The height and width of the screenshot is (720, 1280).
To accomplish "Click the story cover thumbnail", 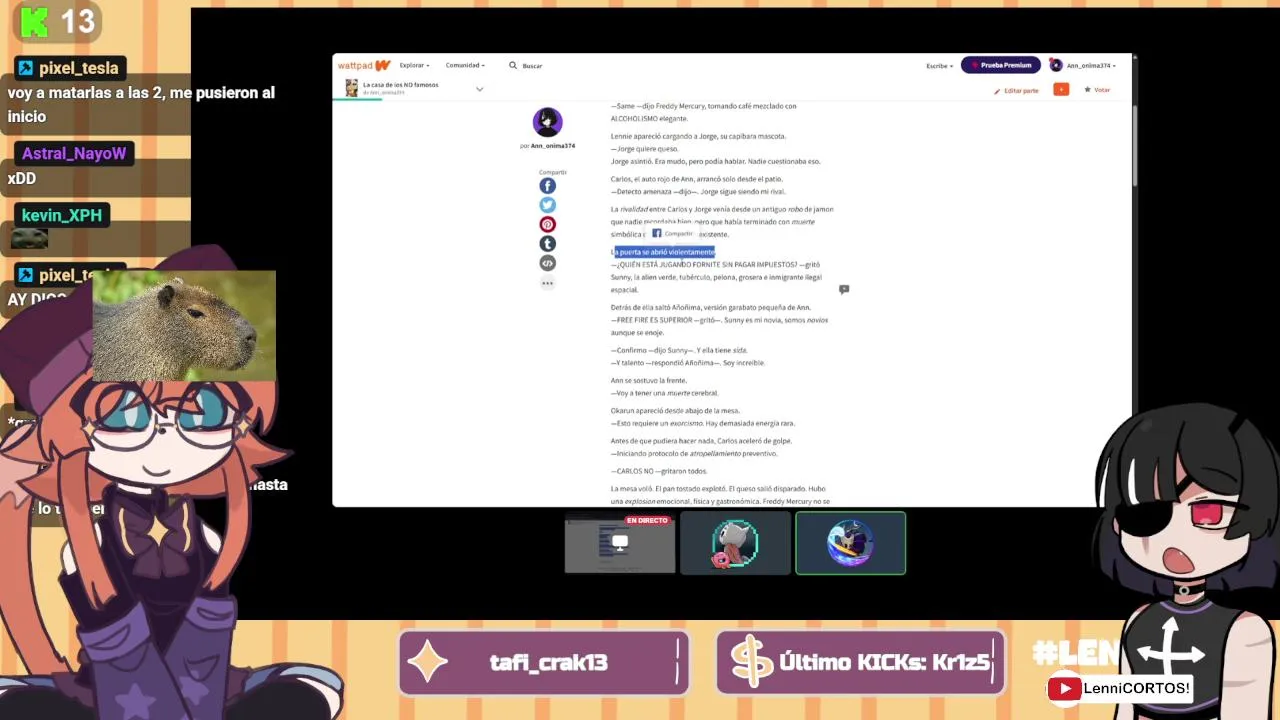I will (x=352, y=88).
